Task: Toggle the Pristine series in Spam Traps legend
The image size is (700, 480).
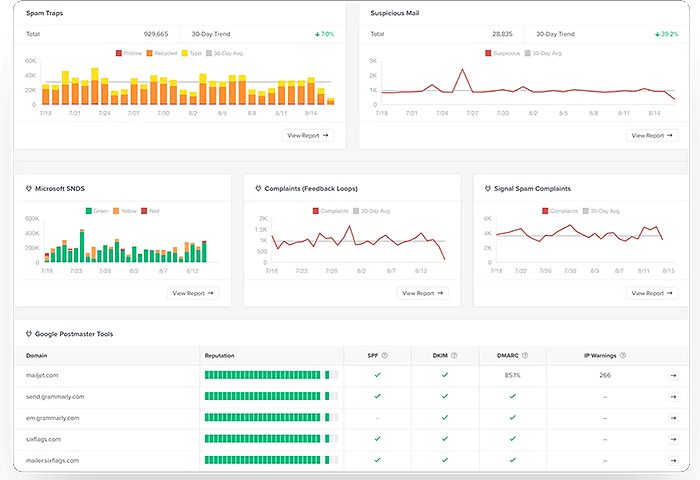Action: point(131,51)
